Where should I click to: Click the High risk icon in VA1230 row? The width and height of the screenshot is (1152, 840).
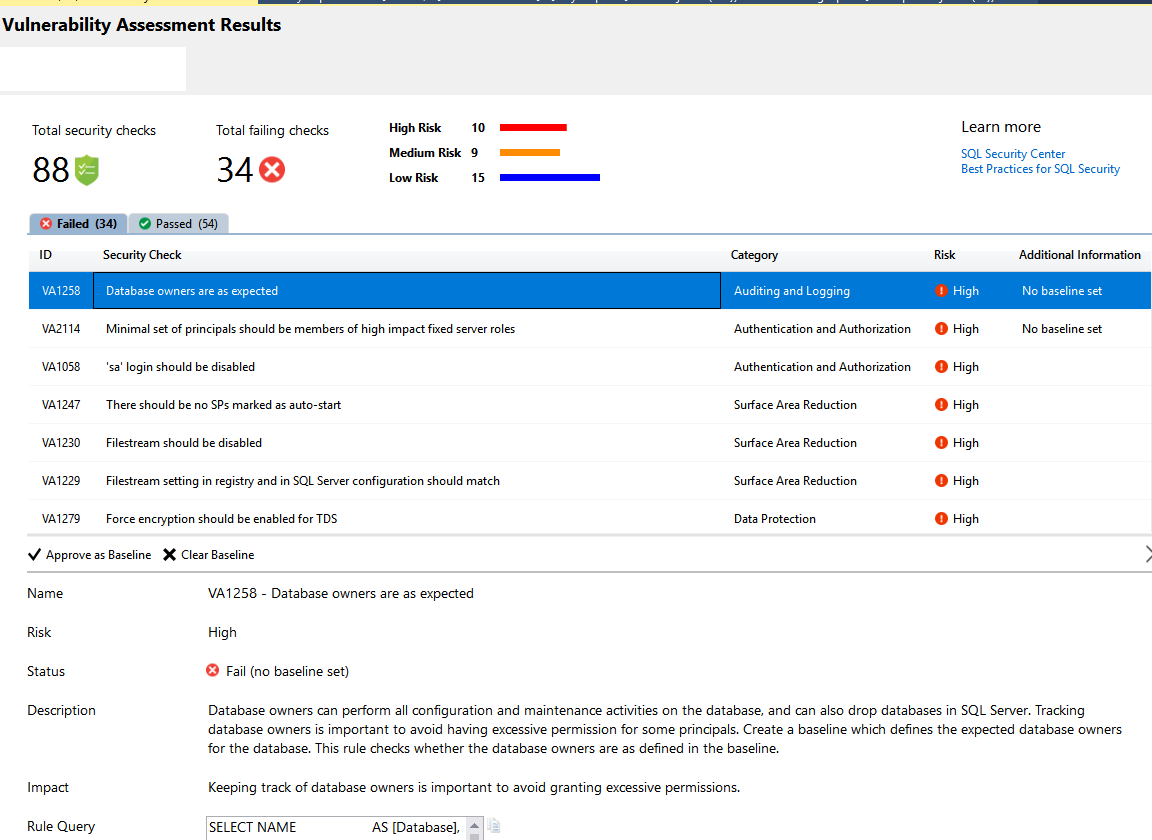(941, 443)
